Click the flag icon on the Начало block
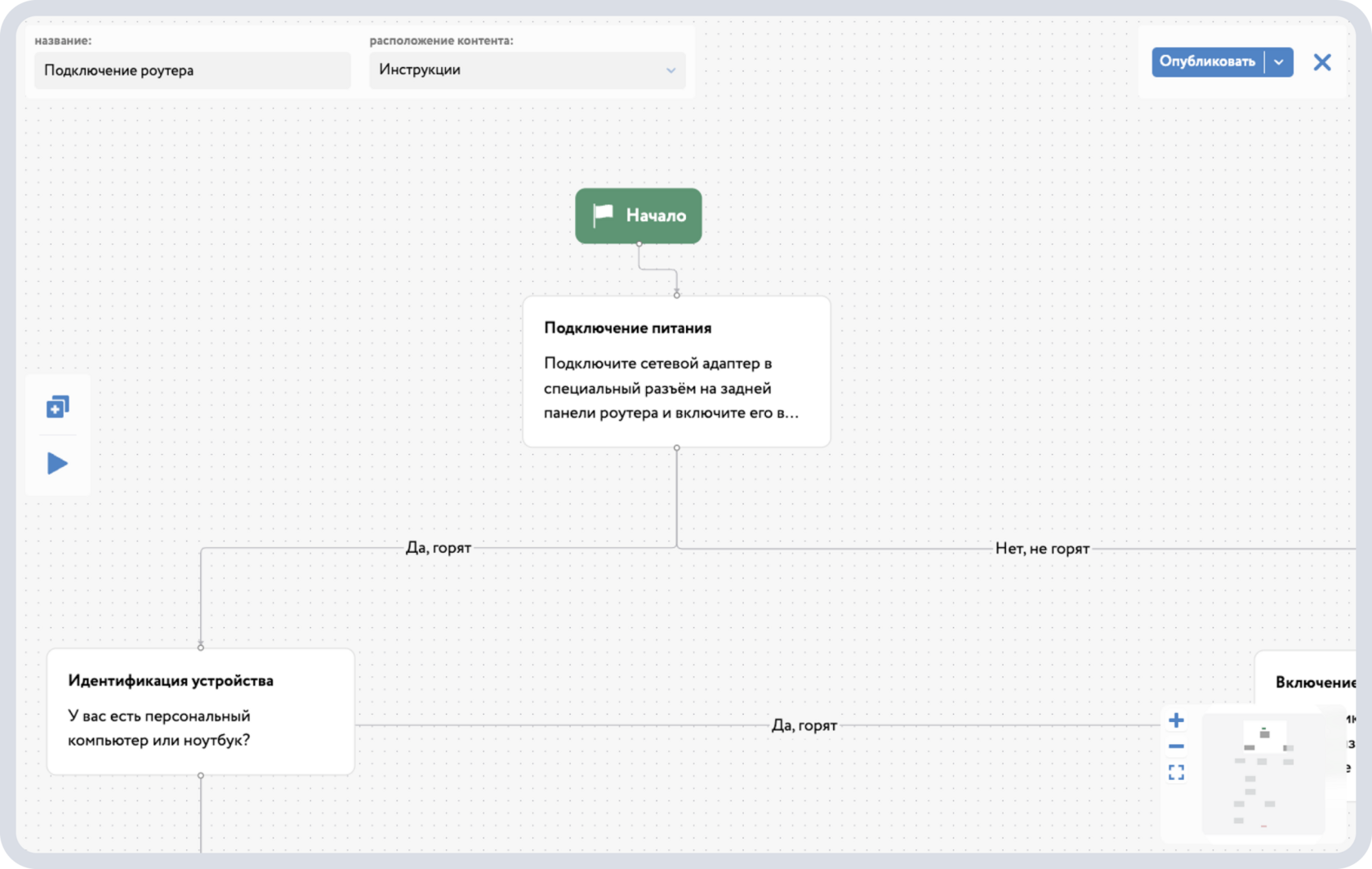Screen dimensions: 1372x869 601,215
